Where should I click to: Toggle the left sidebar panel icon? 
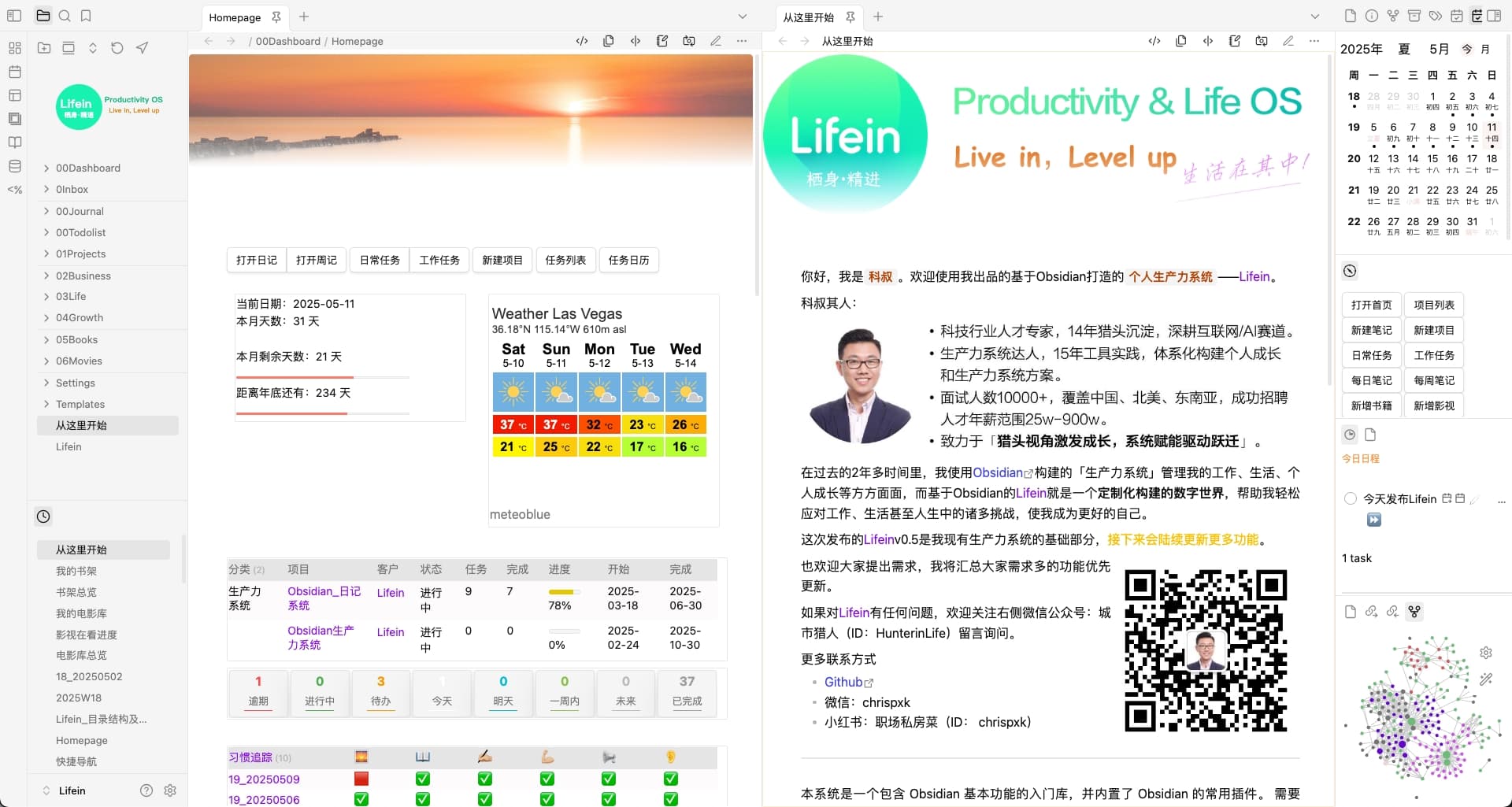click(14, 16)
